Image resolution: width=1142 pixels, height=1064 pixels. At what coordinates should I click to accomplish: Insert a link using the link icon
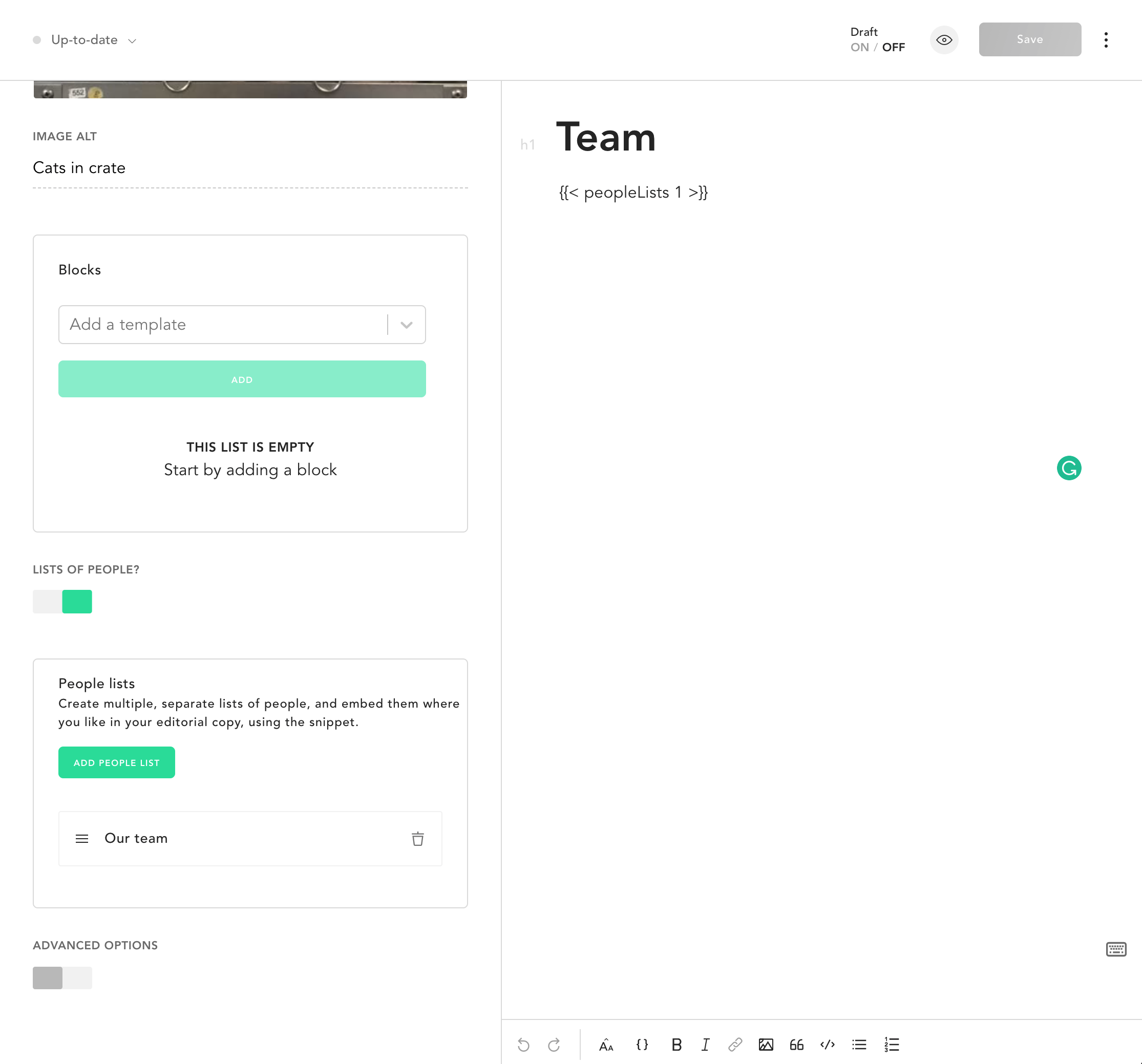tap(735, 1045)
